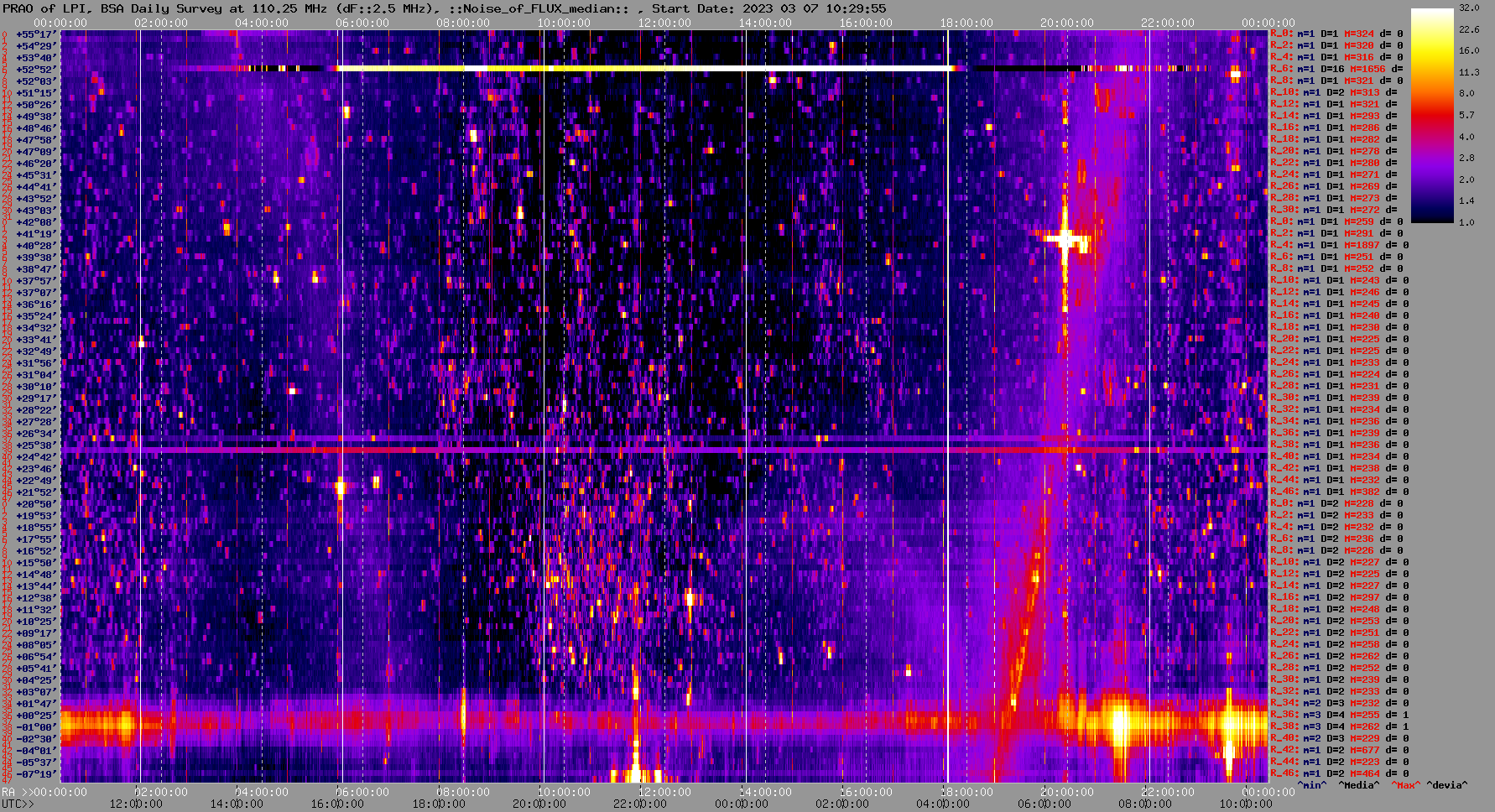Select the +47°58' declination label
The height and width of the screenshot is (812, 1495).
36,140
